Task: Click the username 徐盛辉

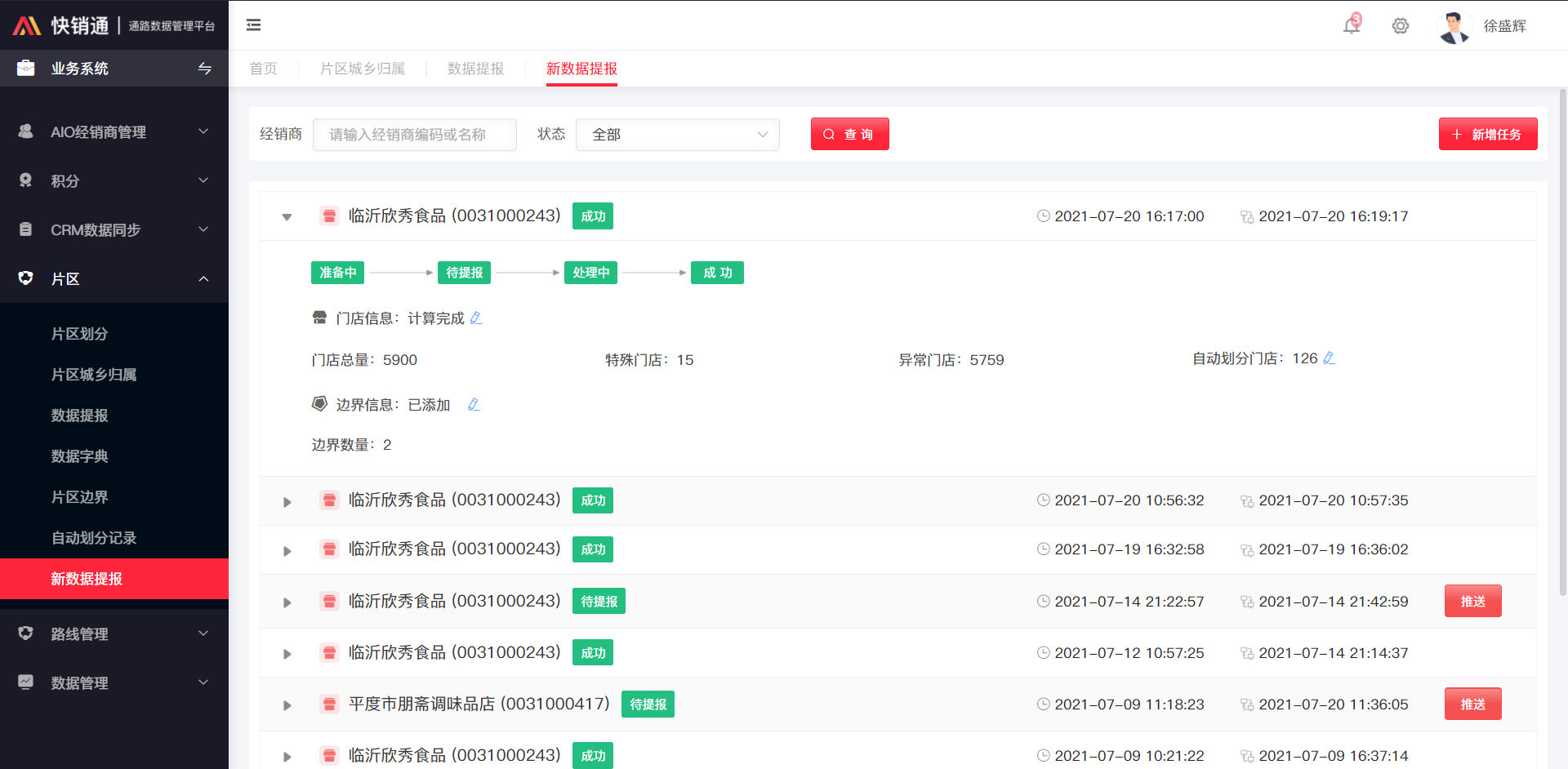Action: pos(1504,26)
